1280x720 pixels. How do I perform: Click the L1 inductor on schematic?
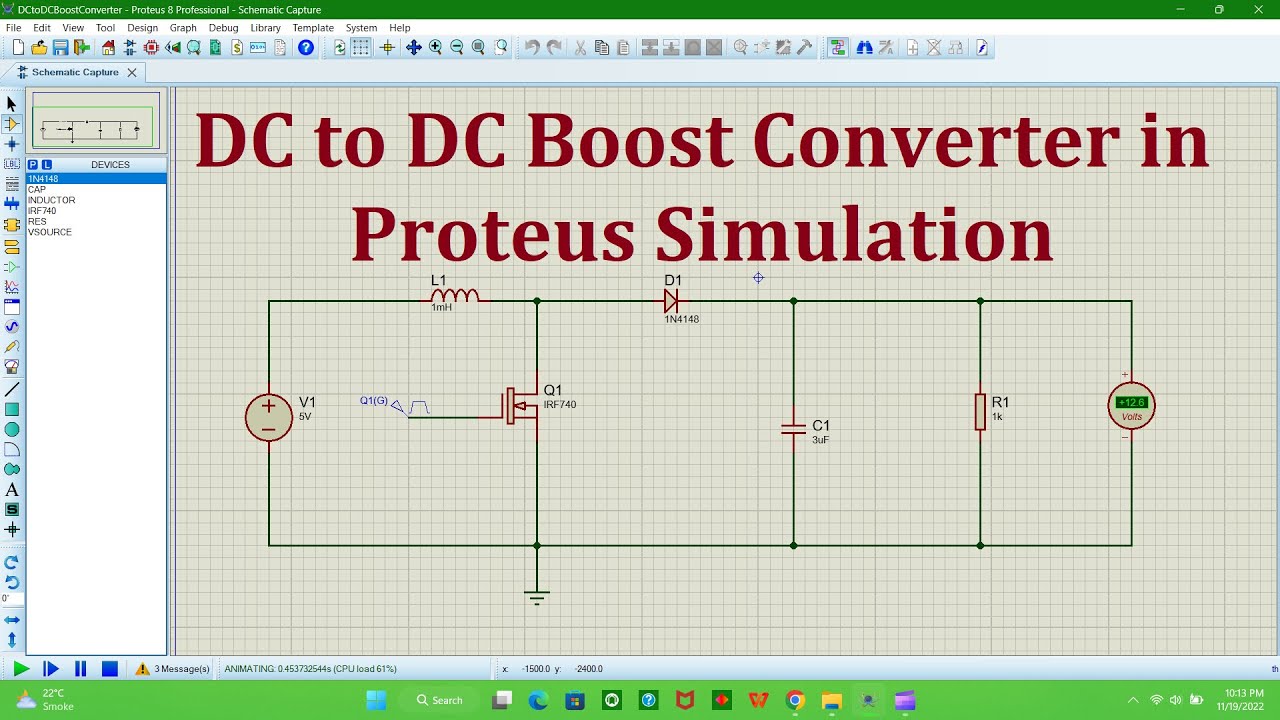[x=455, y=294]
